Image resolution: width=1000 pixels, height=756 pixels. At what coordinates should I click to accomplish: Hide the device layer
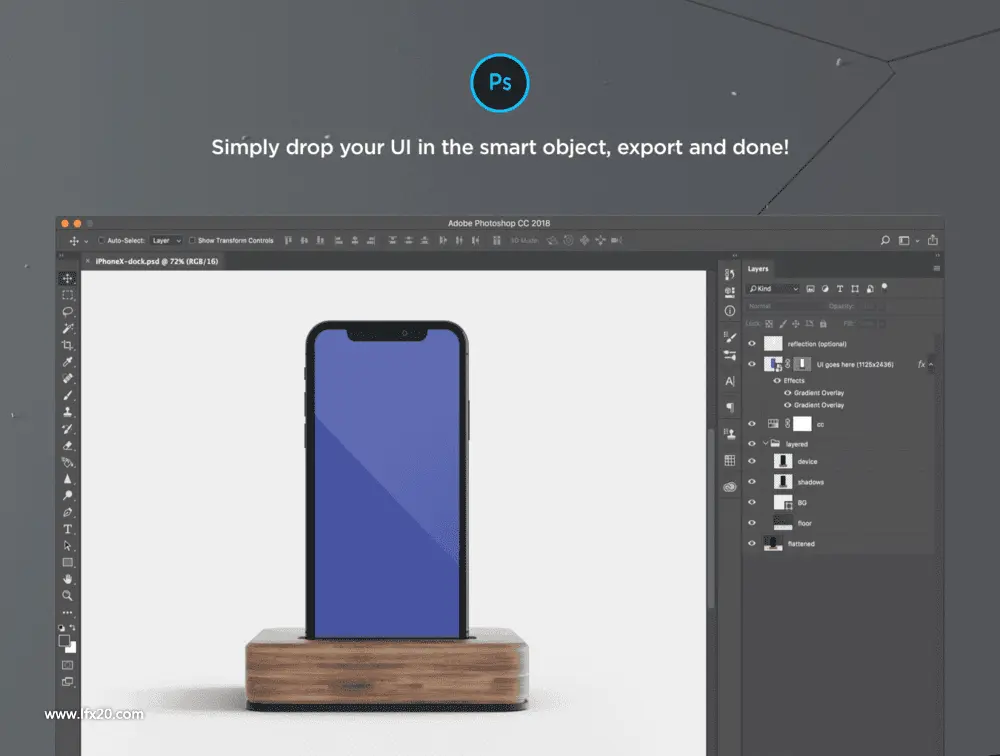(752, 461)
